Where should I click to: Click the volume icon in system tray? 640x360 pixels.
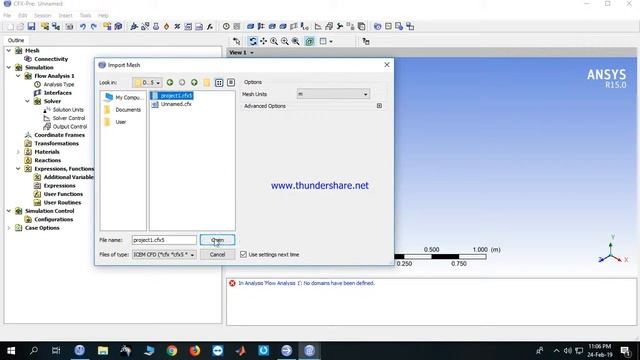[567, 351]
